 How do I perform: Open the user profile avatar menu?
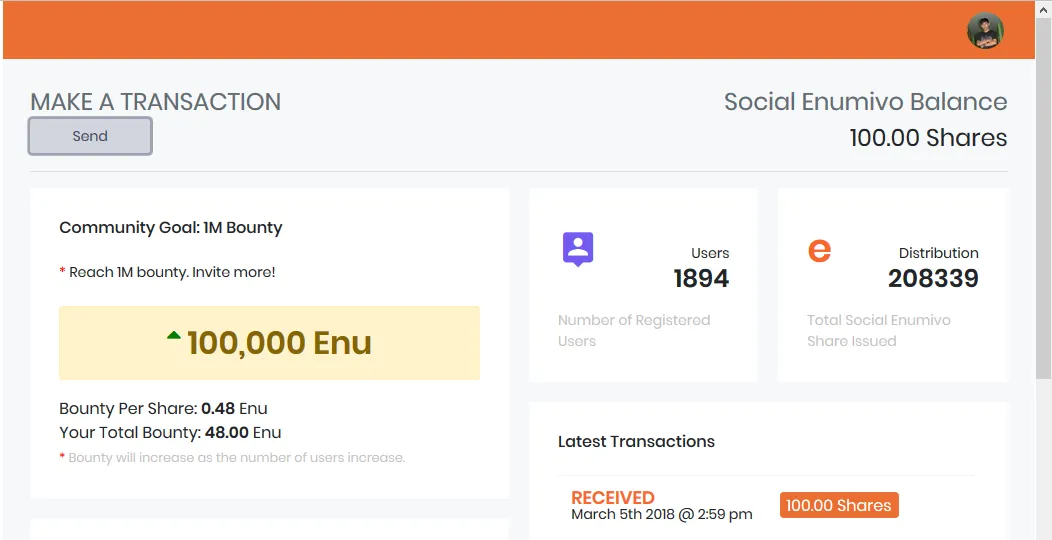point(985,30)
